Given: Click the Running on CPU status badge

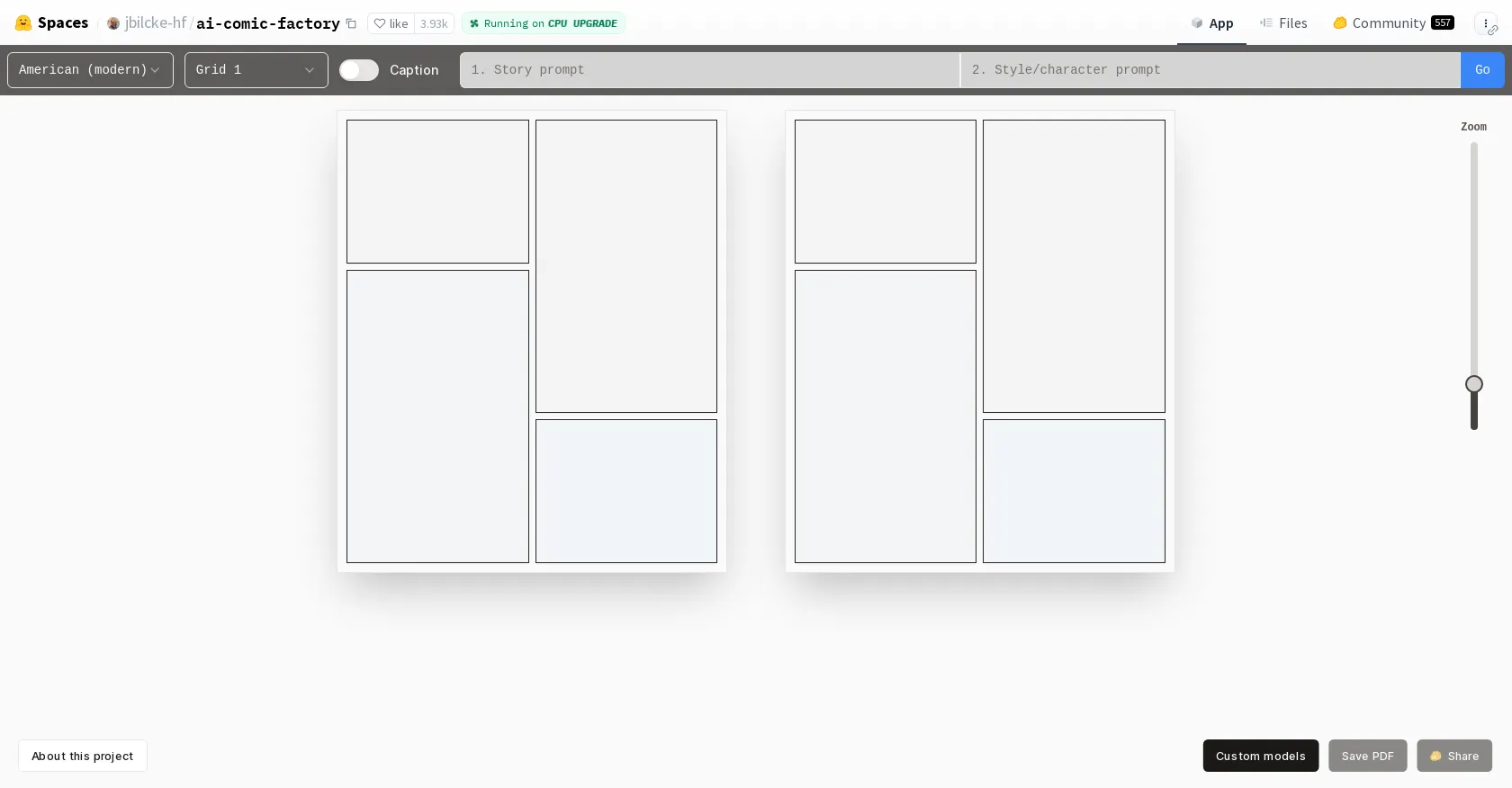Looking at the screenshot, I should (543, 23).
